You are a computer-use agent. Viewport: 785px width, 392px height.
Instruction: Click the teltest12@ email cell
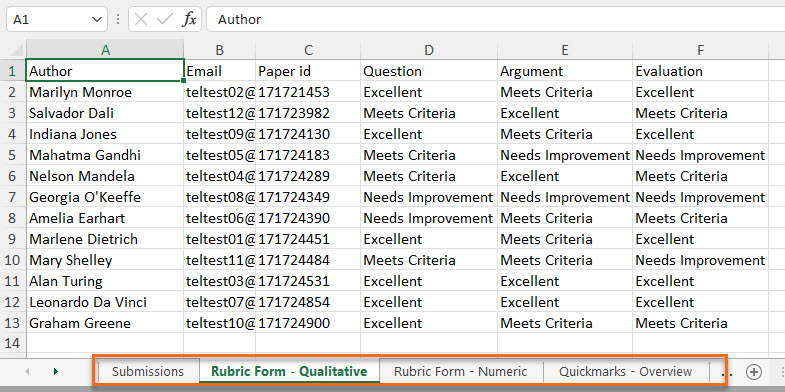click(x=219, y=113)
